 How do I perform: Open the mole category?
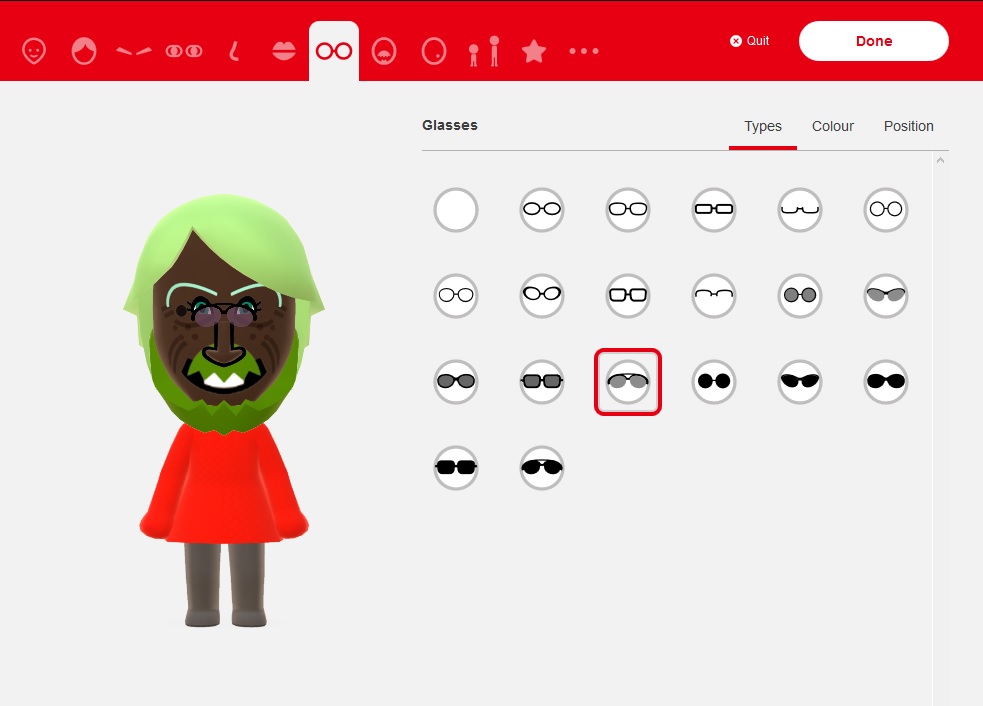434,51
